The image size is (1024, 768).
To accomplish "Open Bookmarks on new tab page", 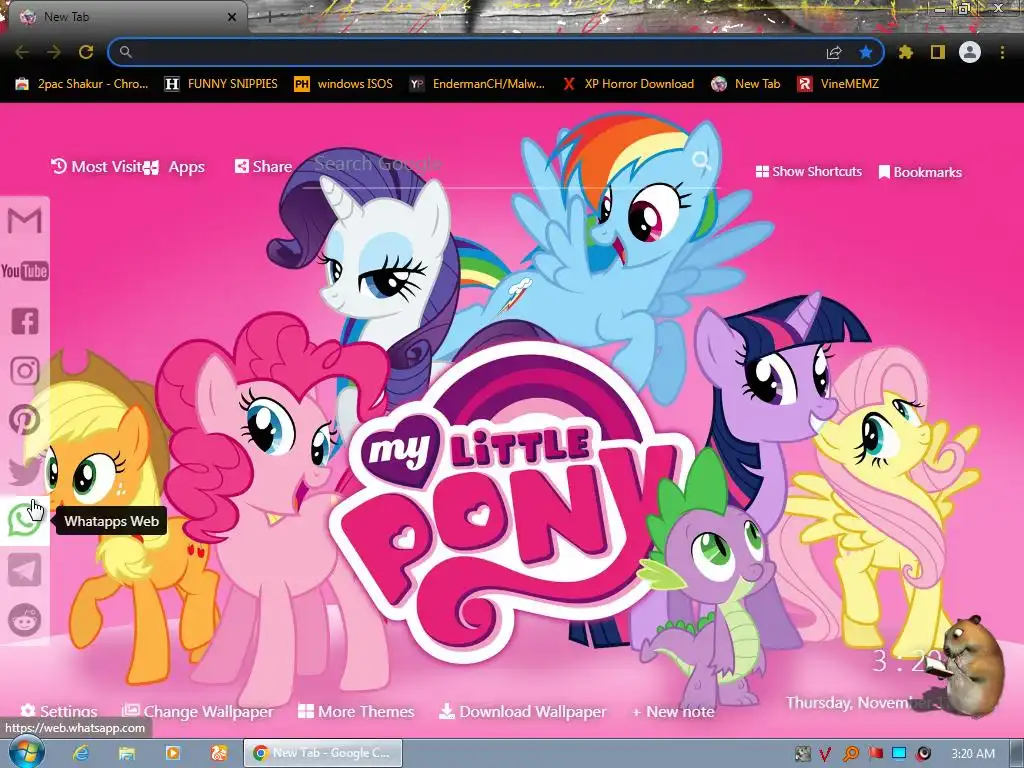I will pos(920,172).
